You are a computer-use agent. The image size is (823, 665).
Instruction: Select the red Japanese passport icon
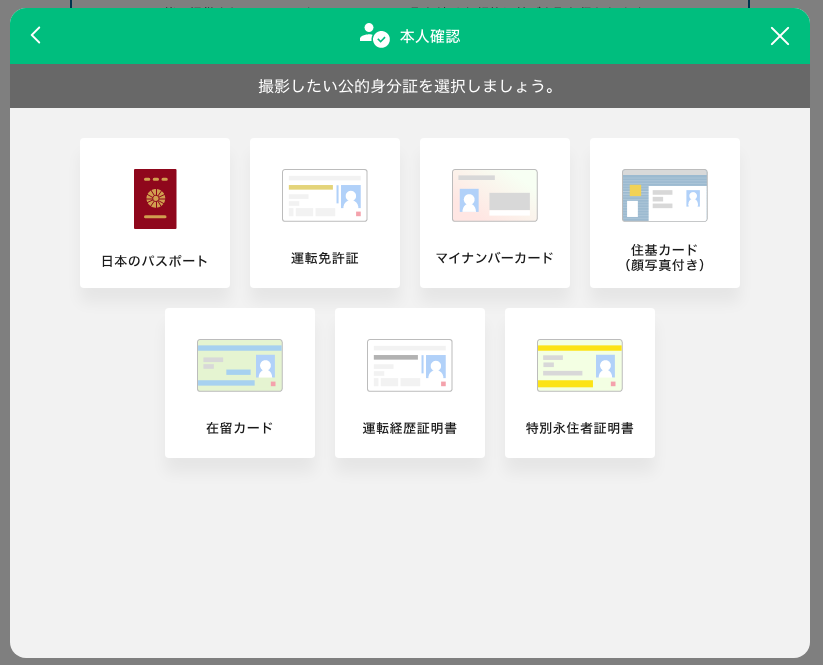155,199
